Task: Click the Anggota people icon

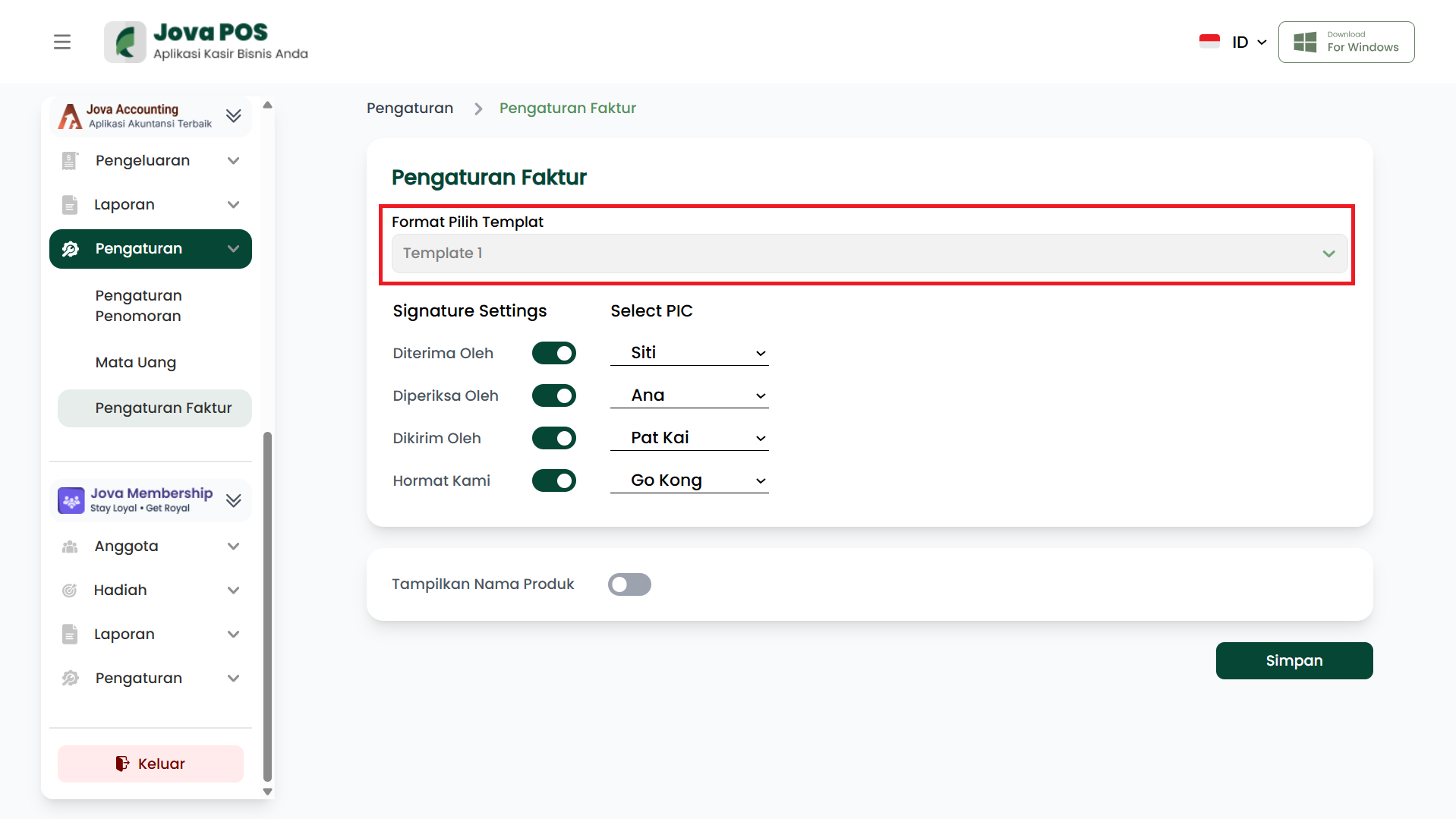Action: pos(70,547)
